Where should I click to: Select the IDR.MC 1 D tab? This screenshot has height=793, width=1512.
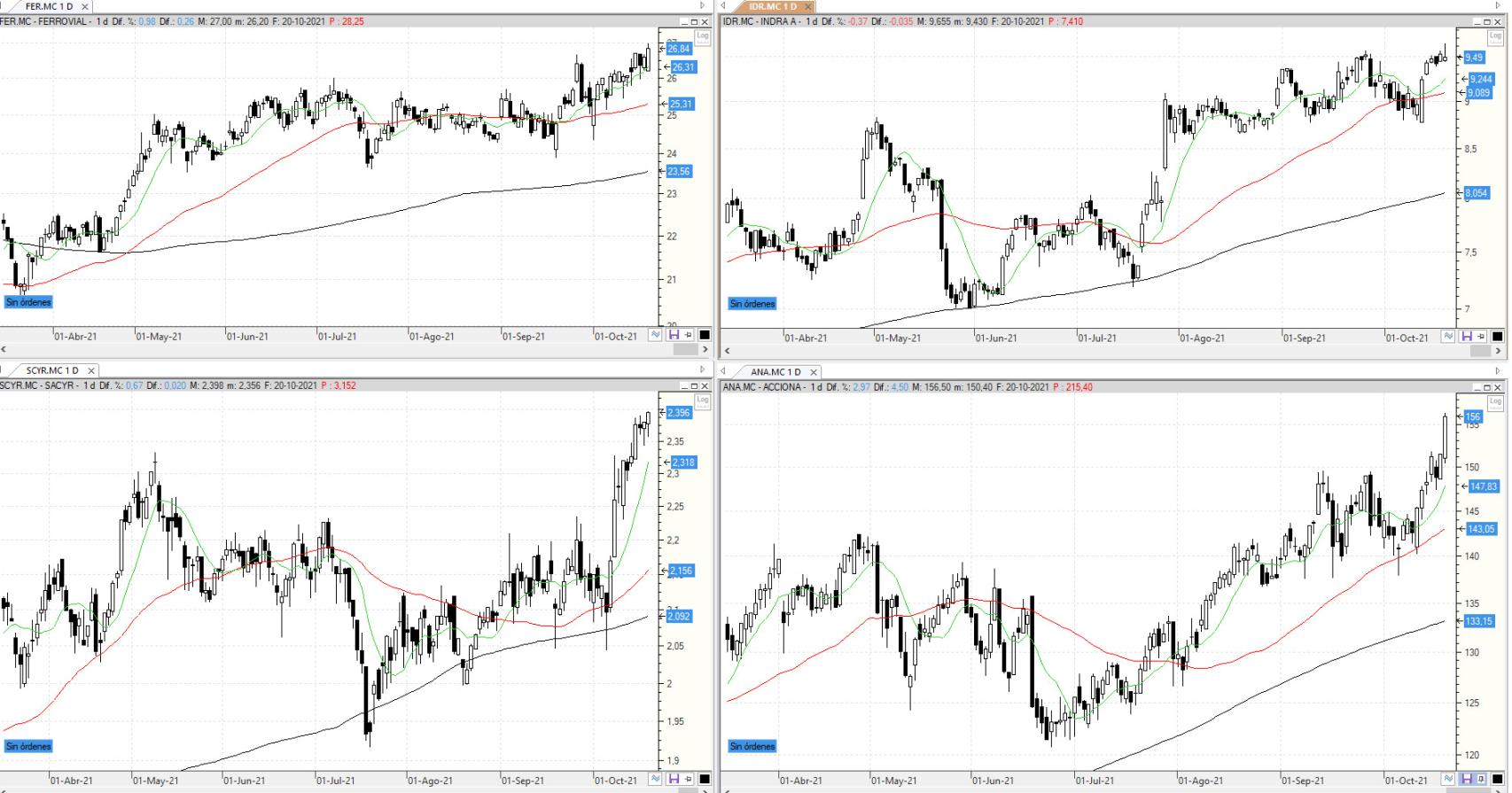click(772, 6)
